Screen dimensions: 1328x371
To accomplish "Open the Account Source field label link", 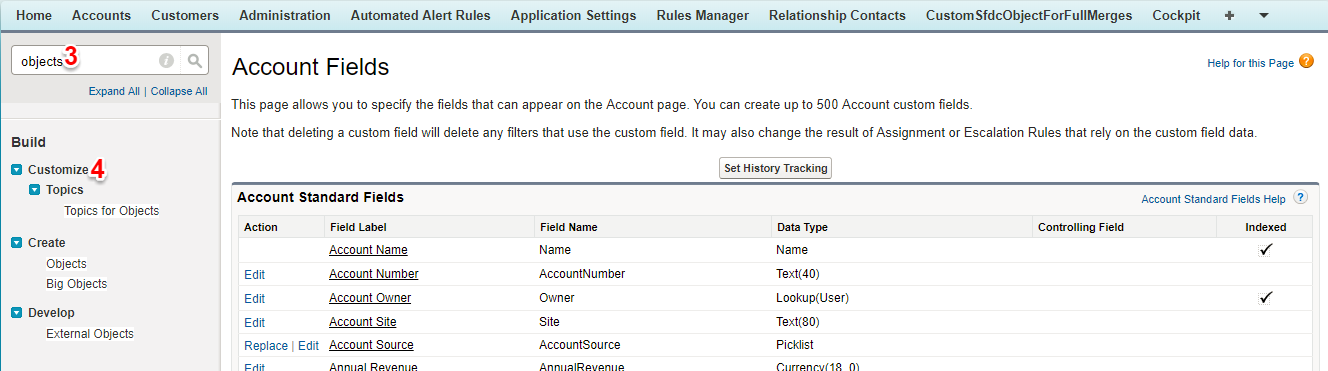I will [x=371, y=346].
